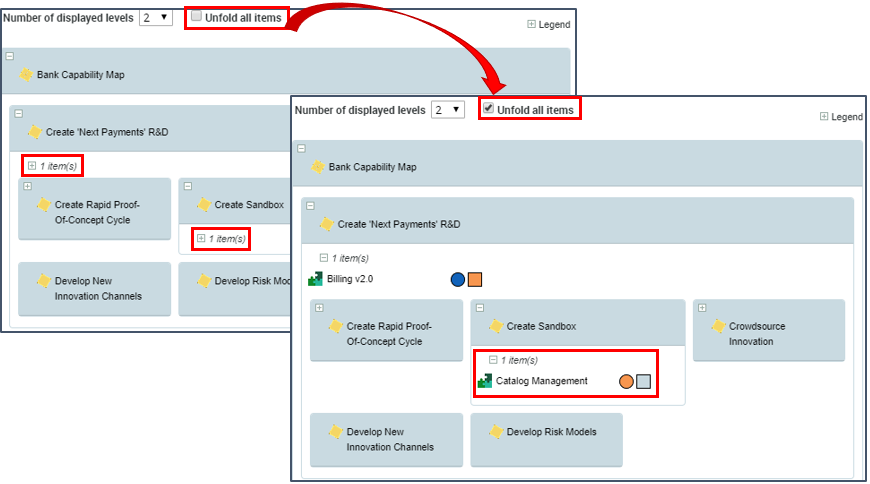Enable the unchecked Unfold all items checkbox
This screenshot has height=484, width=870.
coord(196,17)
